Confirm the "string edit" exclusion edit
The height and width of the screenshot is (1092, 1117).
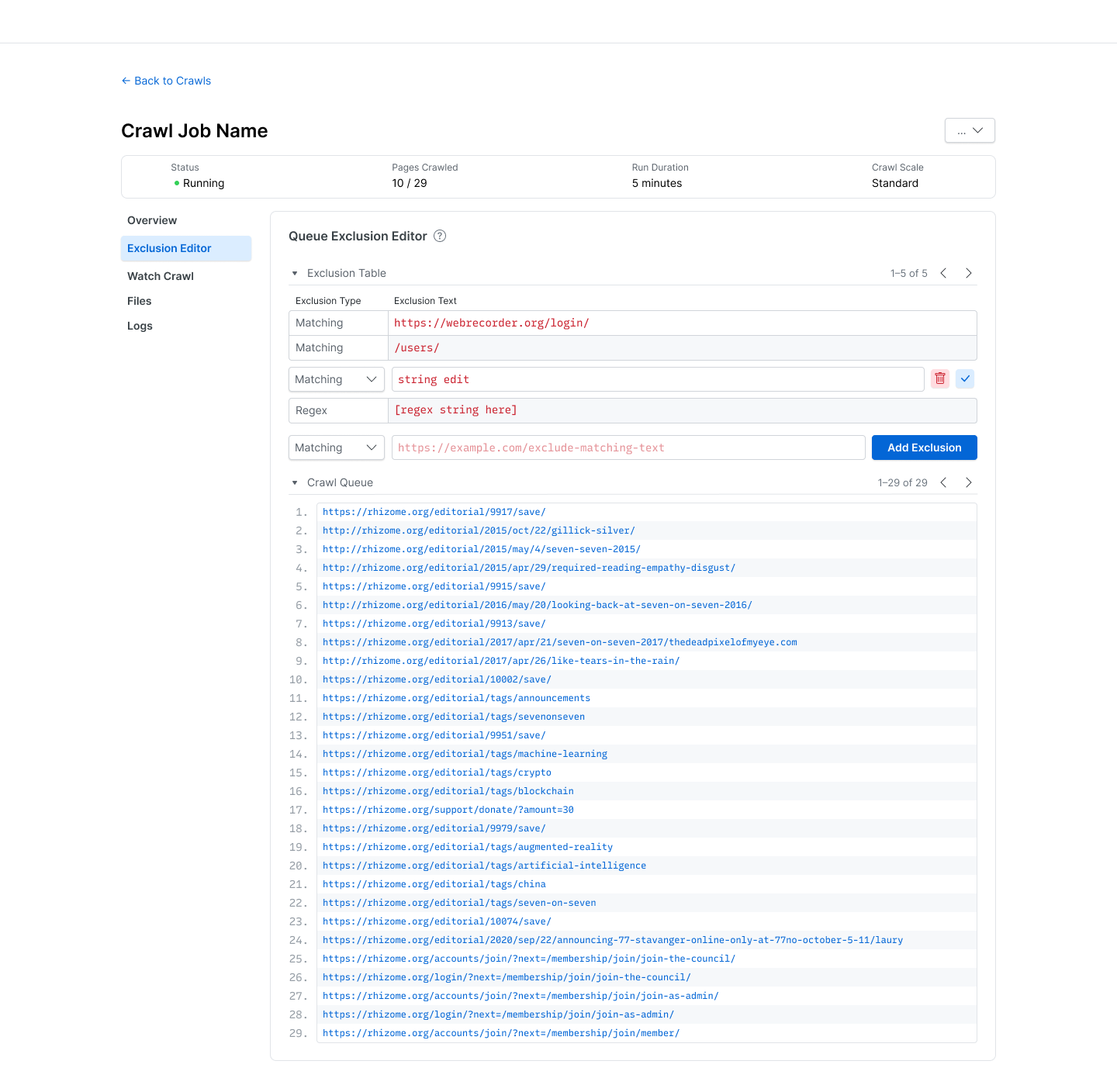coord(965,378)
